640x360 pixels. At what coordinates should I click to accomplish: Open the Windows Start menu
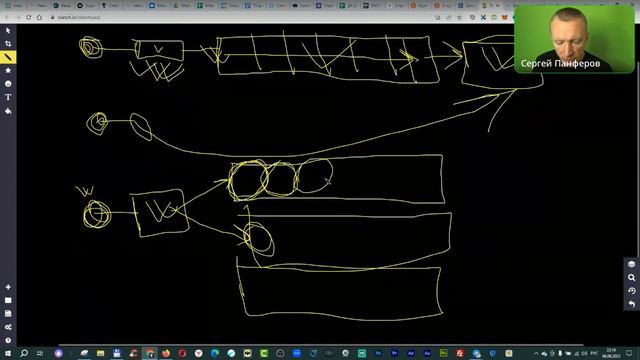7,353
